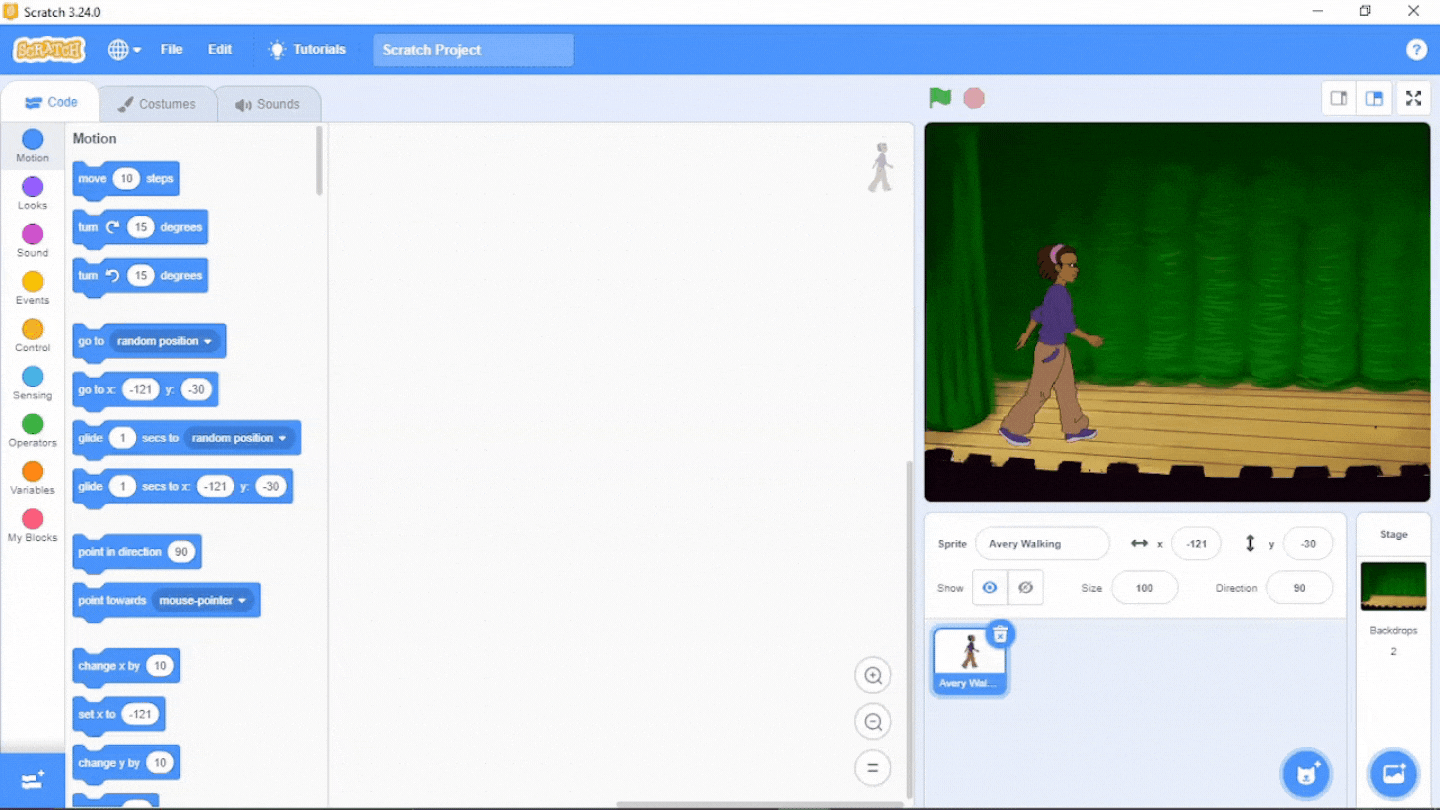
Task: Click the change x by 10 value
Action: [160, 666]
